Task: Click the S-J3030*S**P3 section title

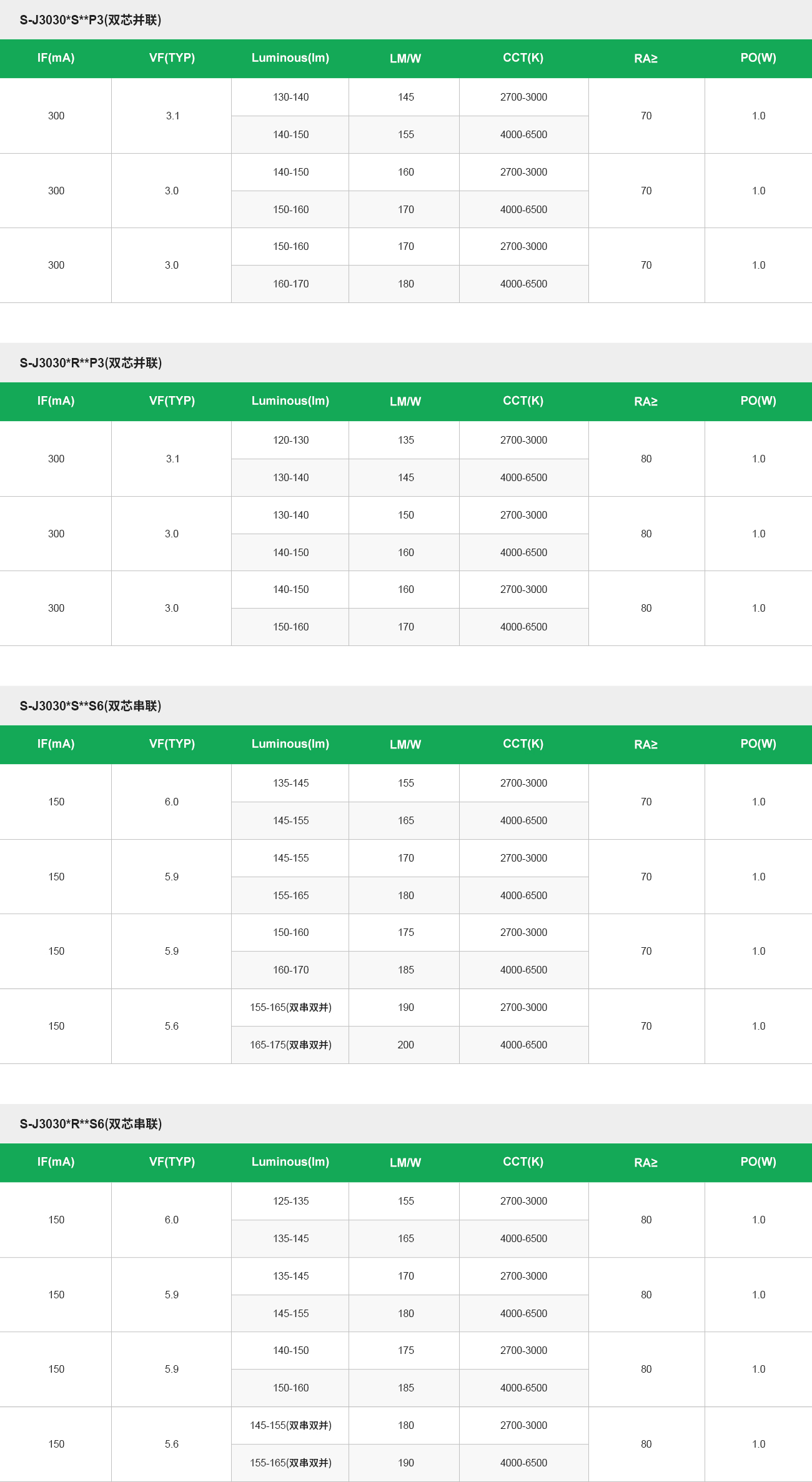Action: [x=91, y=20]
